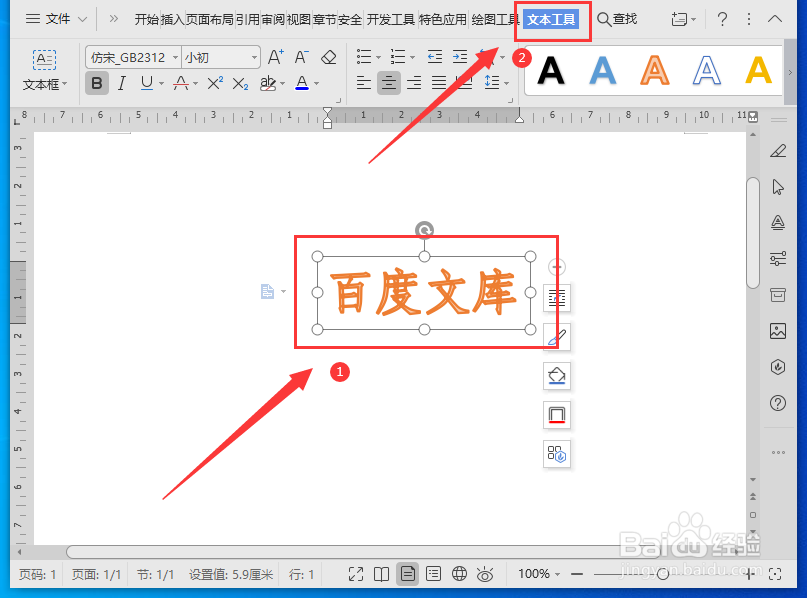Decrease the paragraph indent

coord(435,57)
